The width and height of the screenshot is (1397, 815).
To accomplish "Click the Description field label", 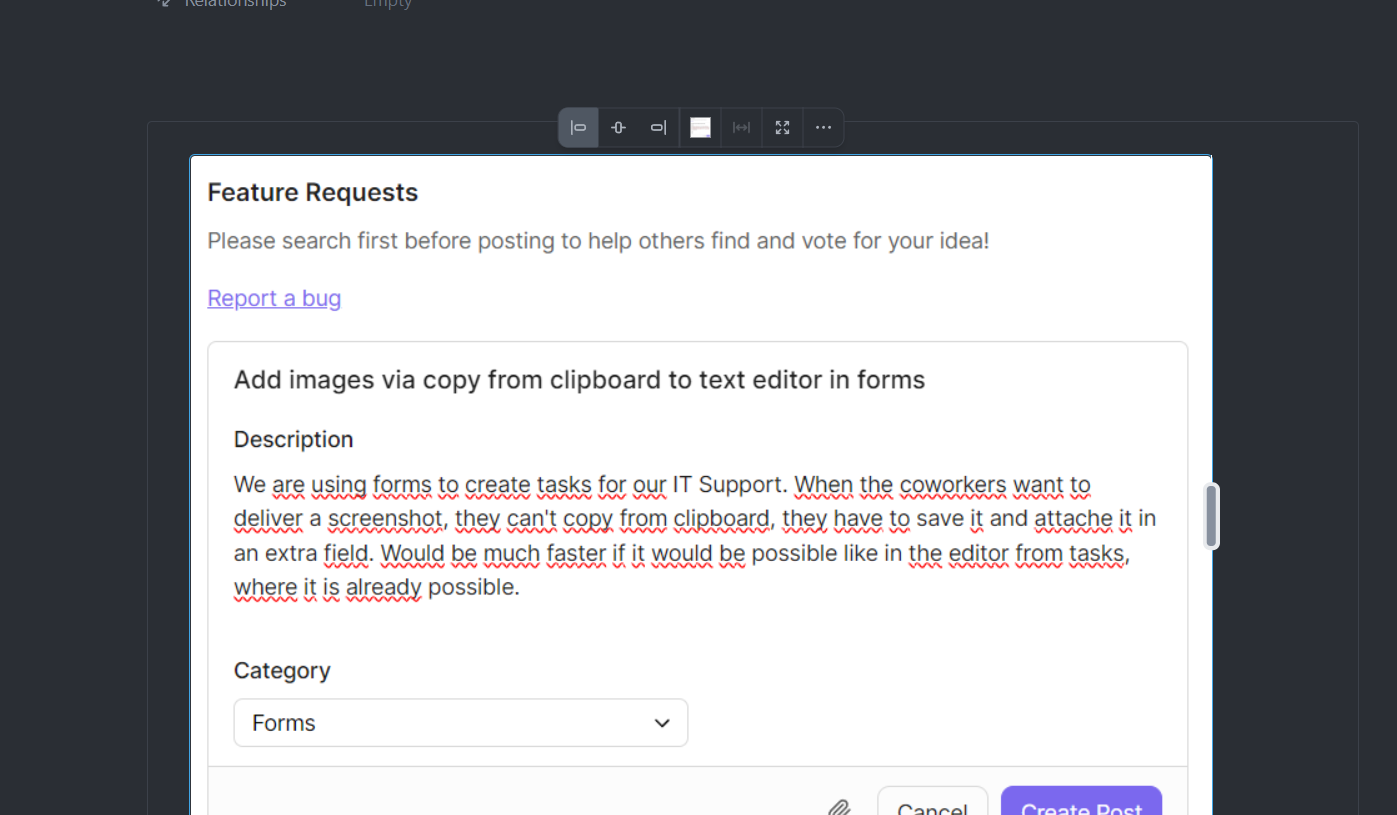I will pos(293,440).
